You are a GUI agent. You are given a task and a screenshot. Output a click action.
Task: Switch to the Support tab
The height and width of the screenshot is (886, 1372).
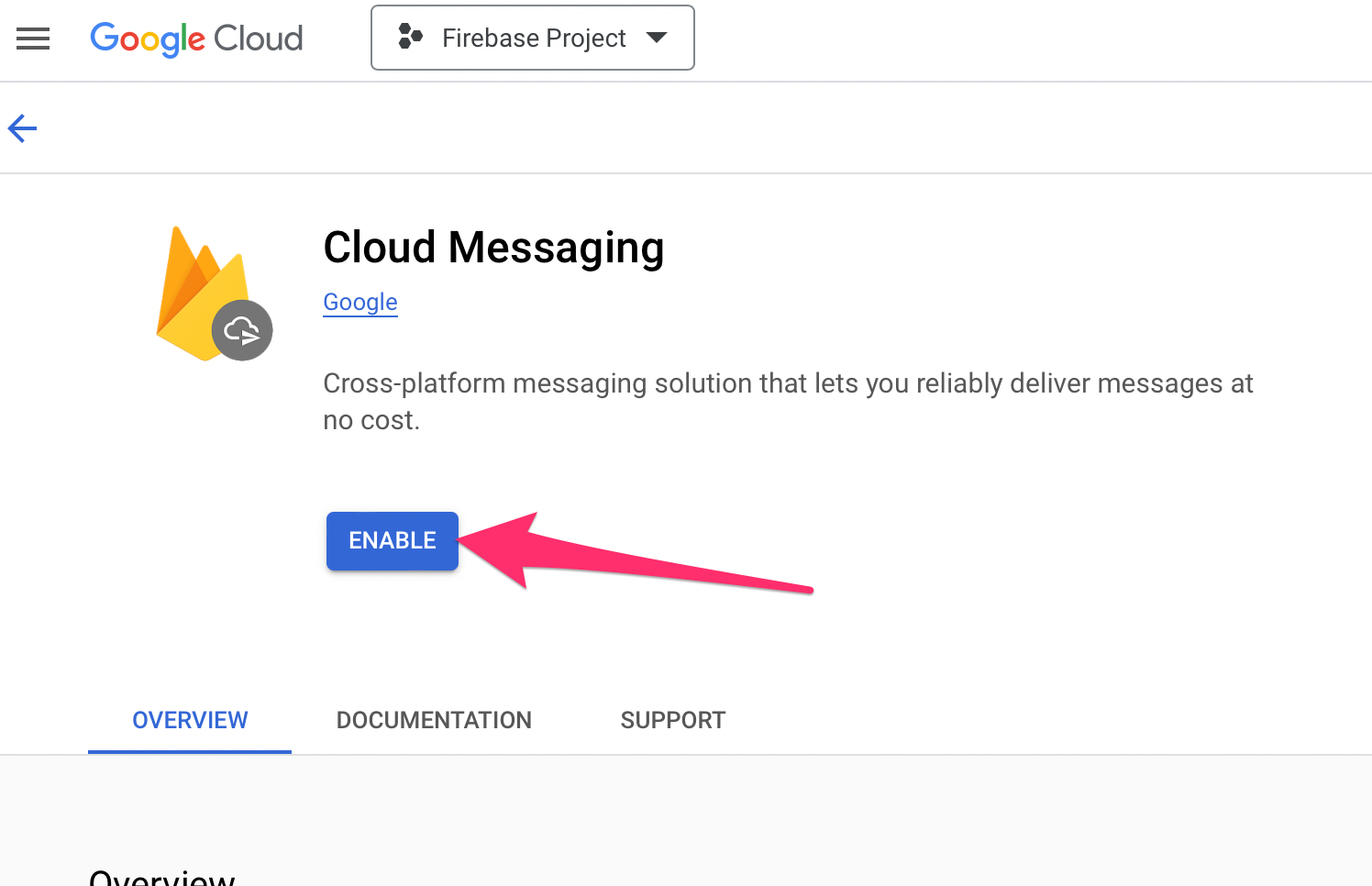(x=673, y=721)
